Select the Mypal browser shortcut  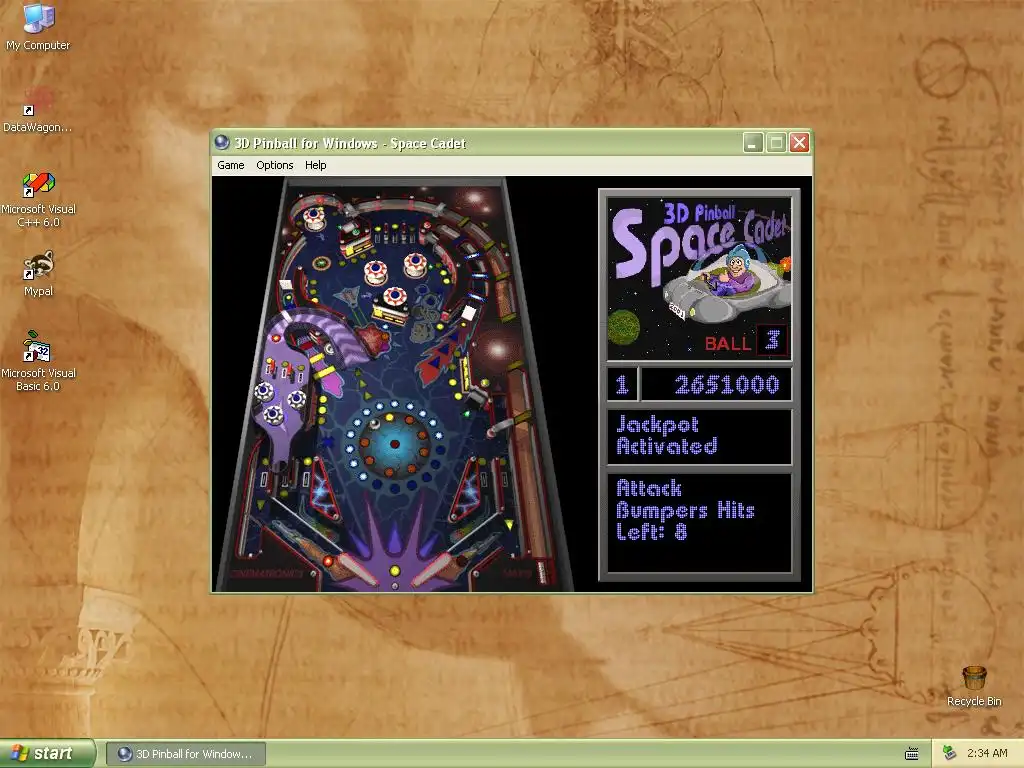39,274
